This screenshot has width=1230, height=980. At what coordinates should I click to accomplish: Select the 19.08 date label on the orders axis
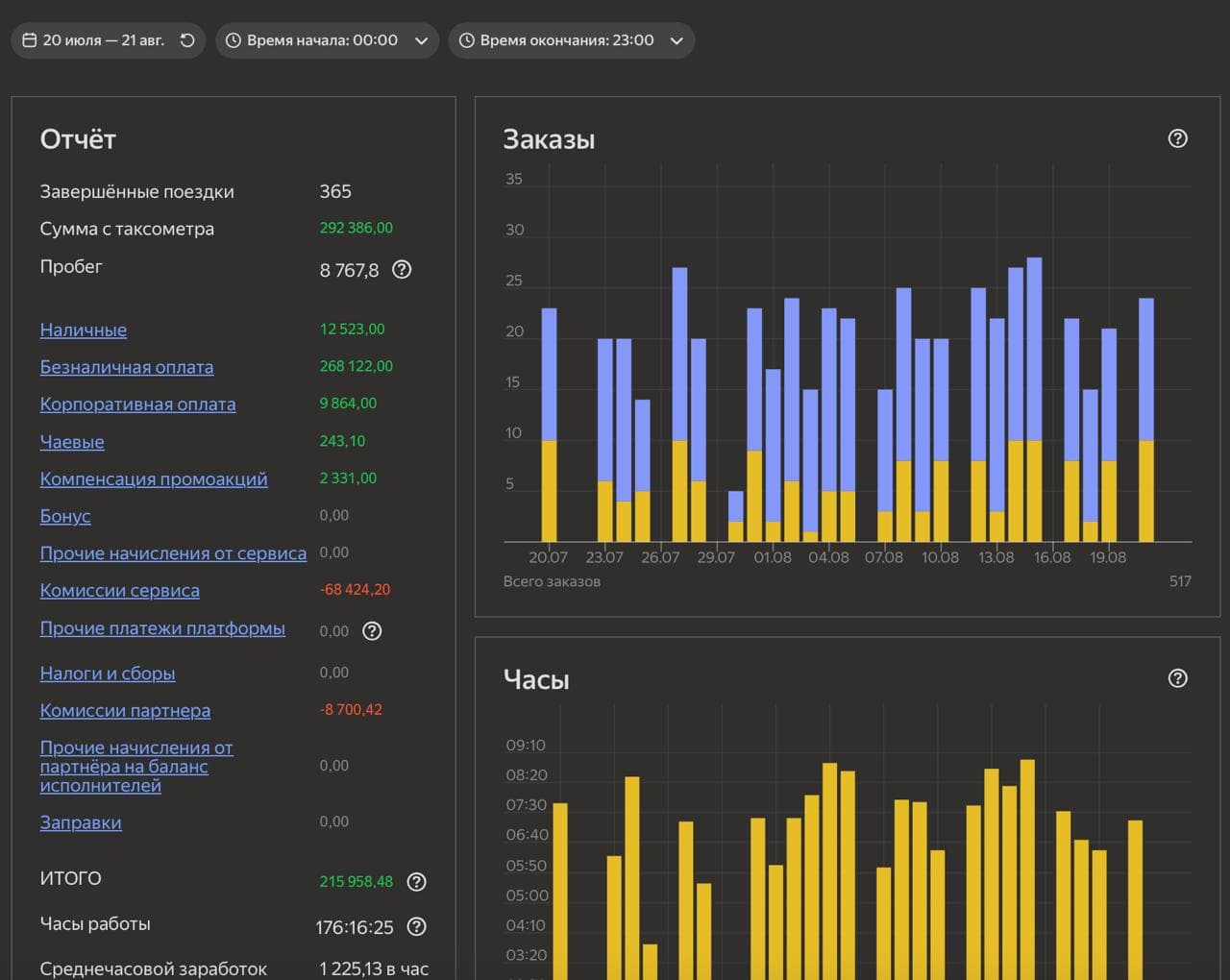[1108, 557]
